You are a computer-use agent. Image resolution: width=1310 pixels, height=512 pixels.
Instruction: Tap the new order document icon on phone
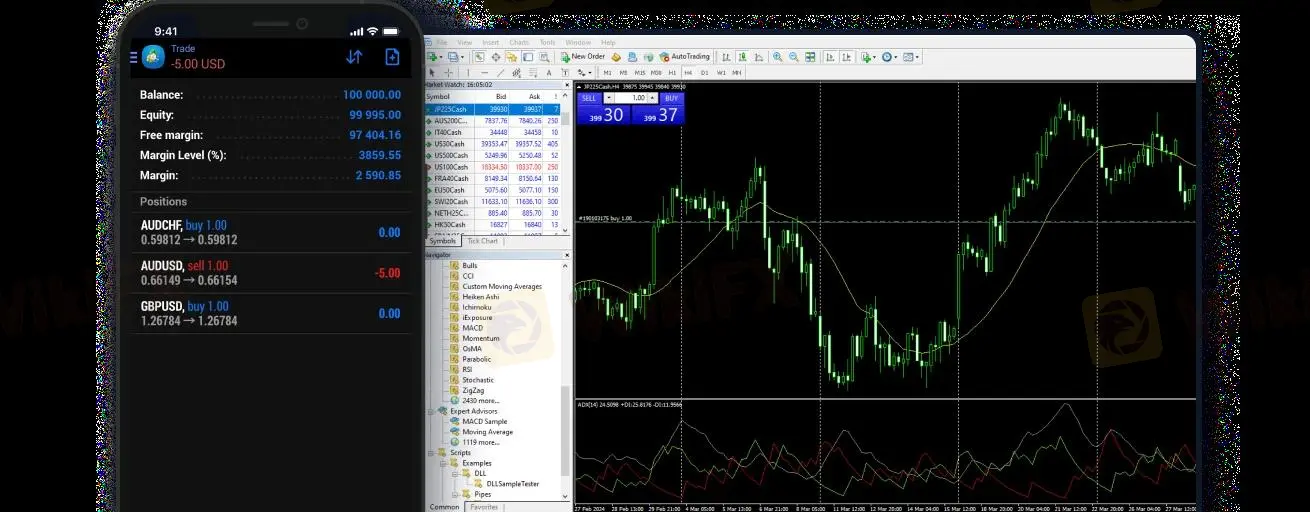tap(392, 57)
